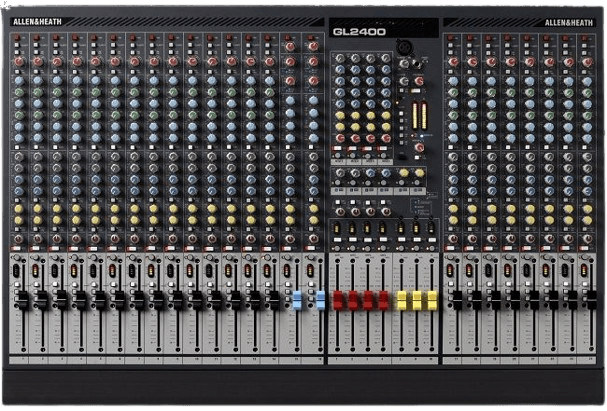Screen dimensions: 607x411
Task: Click the channel 1 red gain knob at top
Action: (x=18, y=61)
